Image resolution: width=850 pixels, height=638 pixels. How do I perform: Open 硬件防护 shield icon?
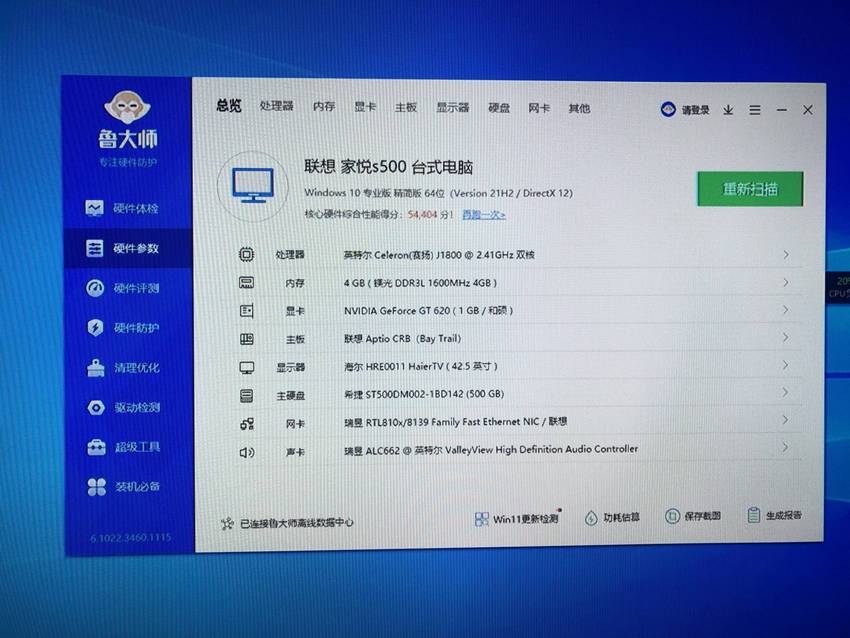pos(95,327)
